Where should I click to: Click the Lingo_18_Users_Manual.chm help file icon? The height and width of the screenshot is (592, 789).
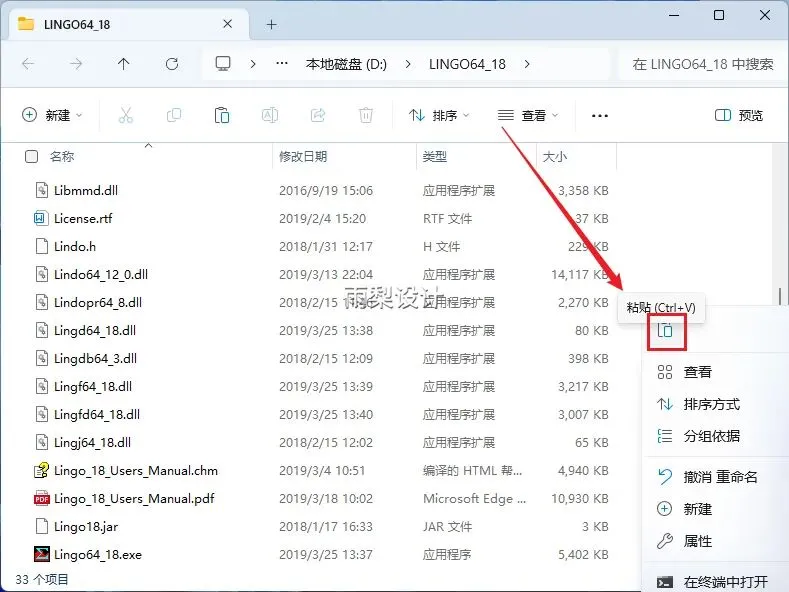click(41, 470)
